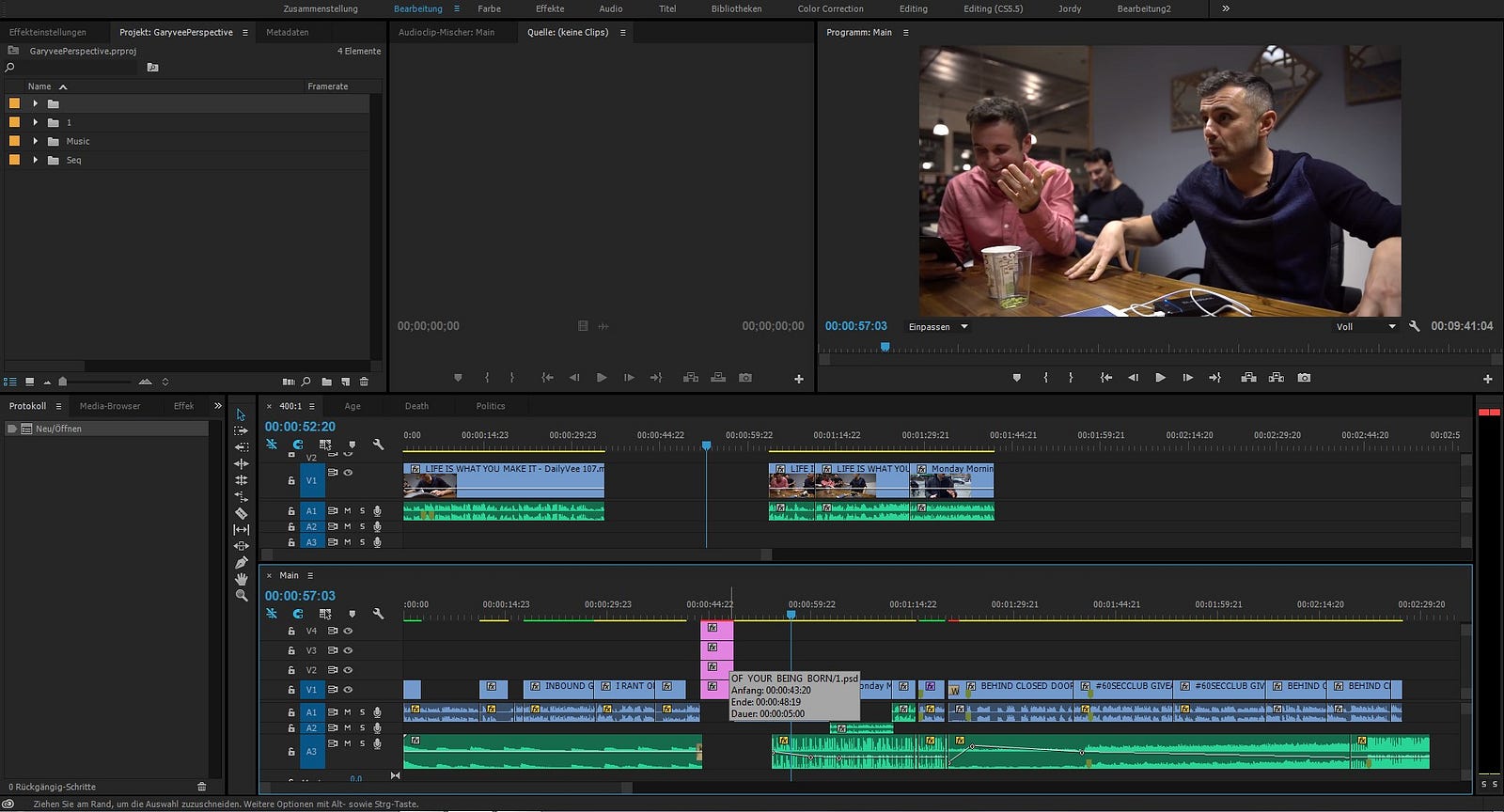
Task: Open the Voll playback resolution dropdown
Action: click(x=1366, y=327)
